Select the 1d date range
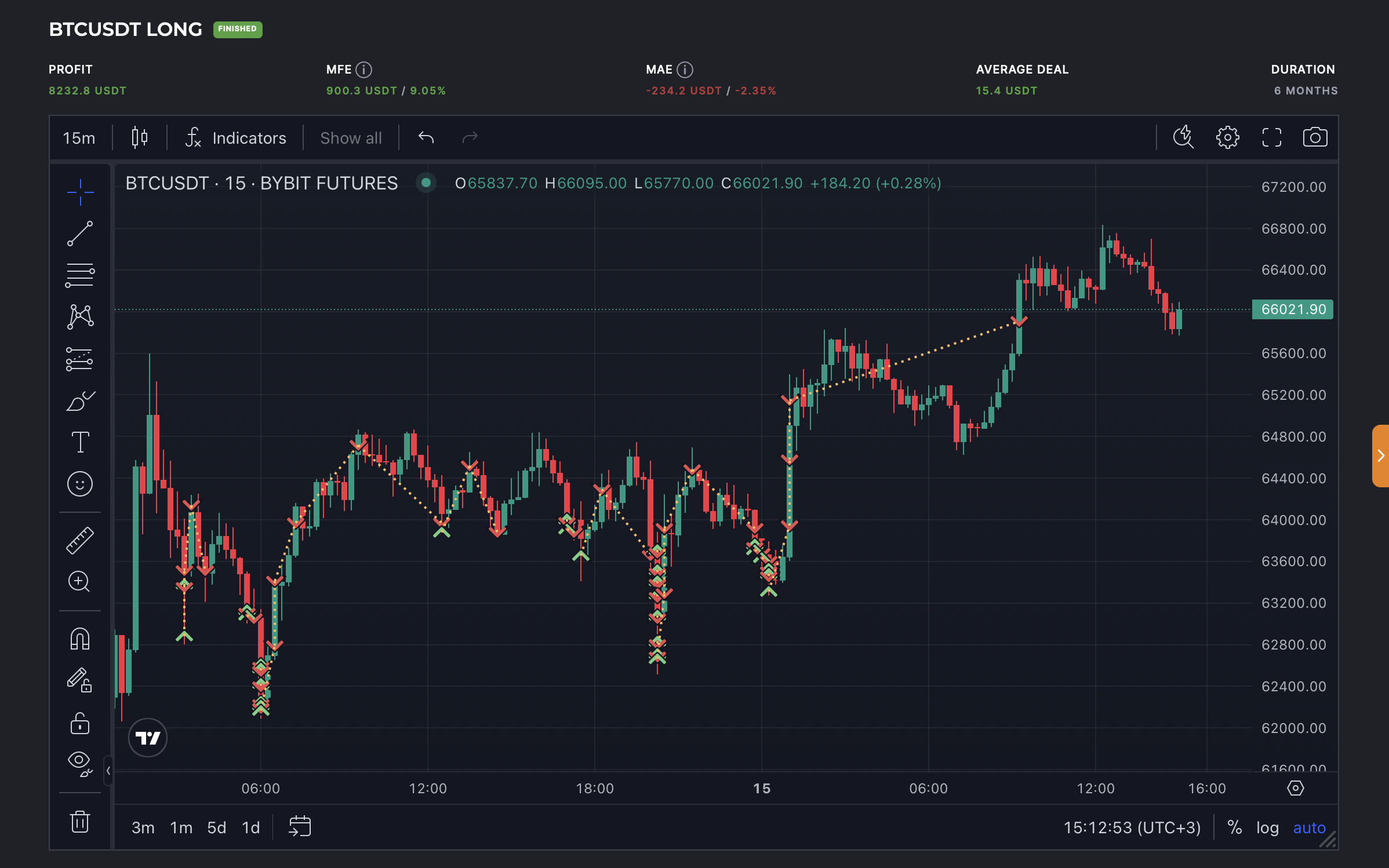The height and width of the screenshot is (868, 1389). click(250, 827)
